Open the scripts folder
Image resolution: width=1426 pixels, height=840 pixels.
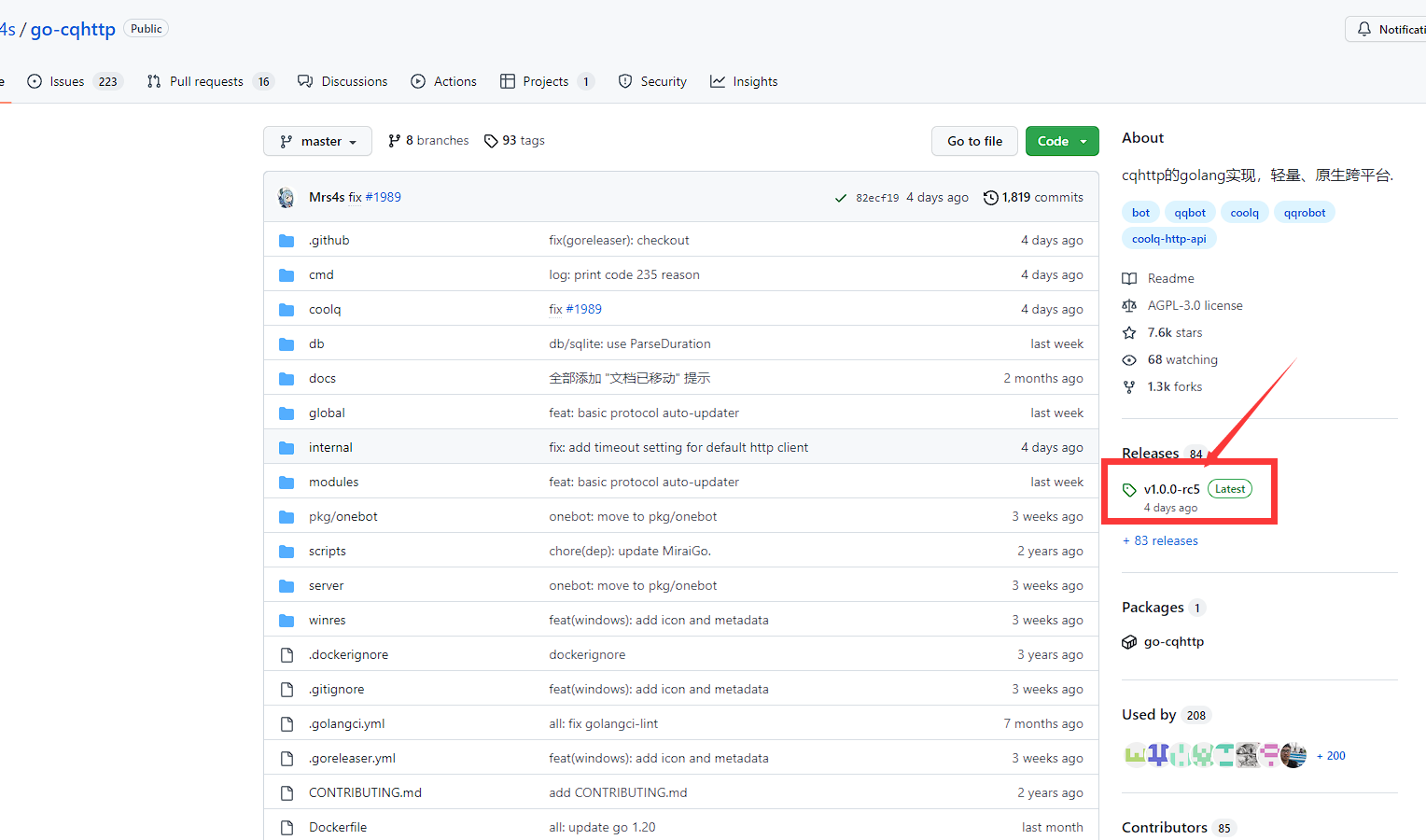click(x=327, y=551)
